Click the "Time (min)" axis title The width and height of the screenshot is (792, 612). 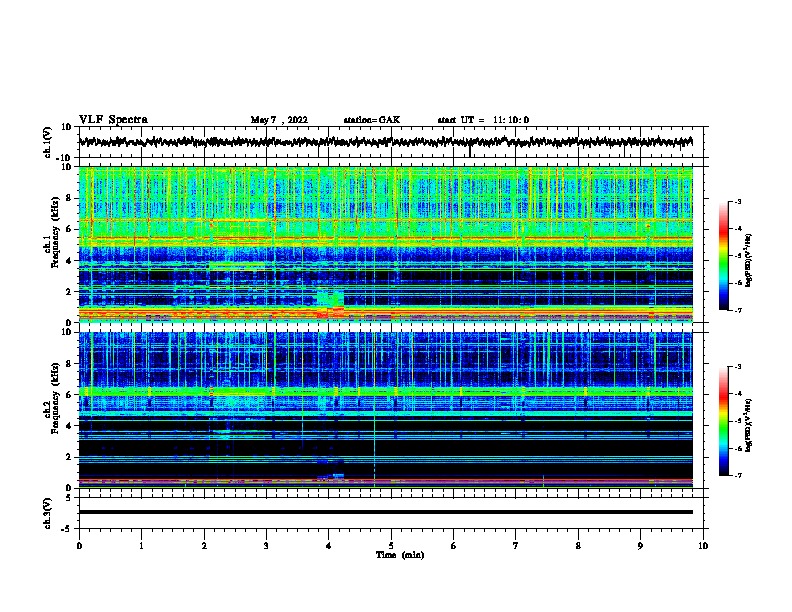400,555
